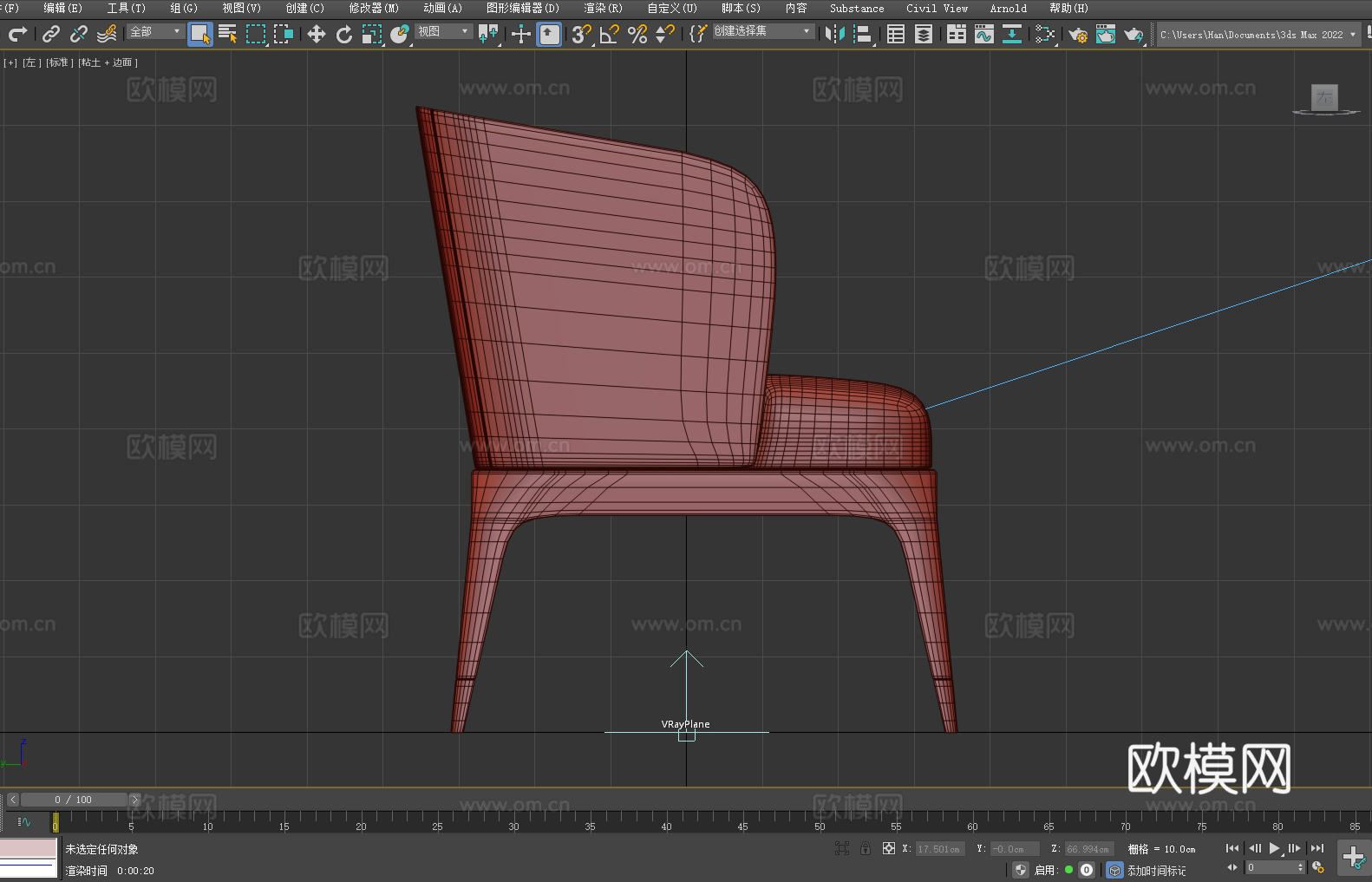This screenshot has width=1372, height=882.
Task: Open reference coordinate dropdown 视图
Action: (x=443, y=31)
